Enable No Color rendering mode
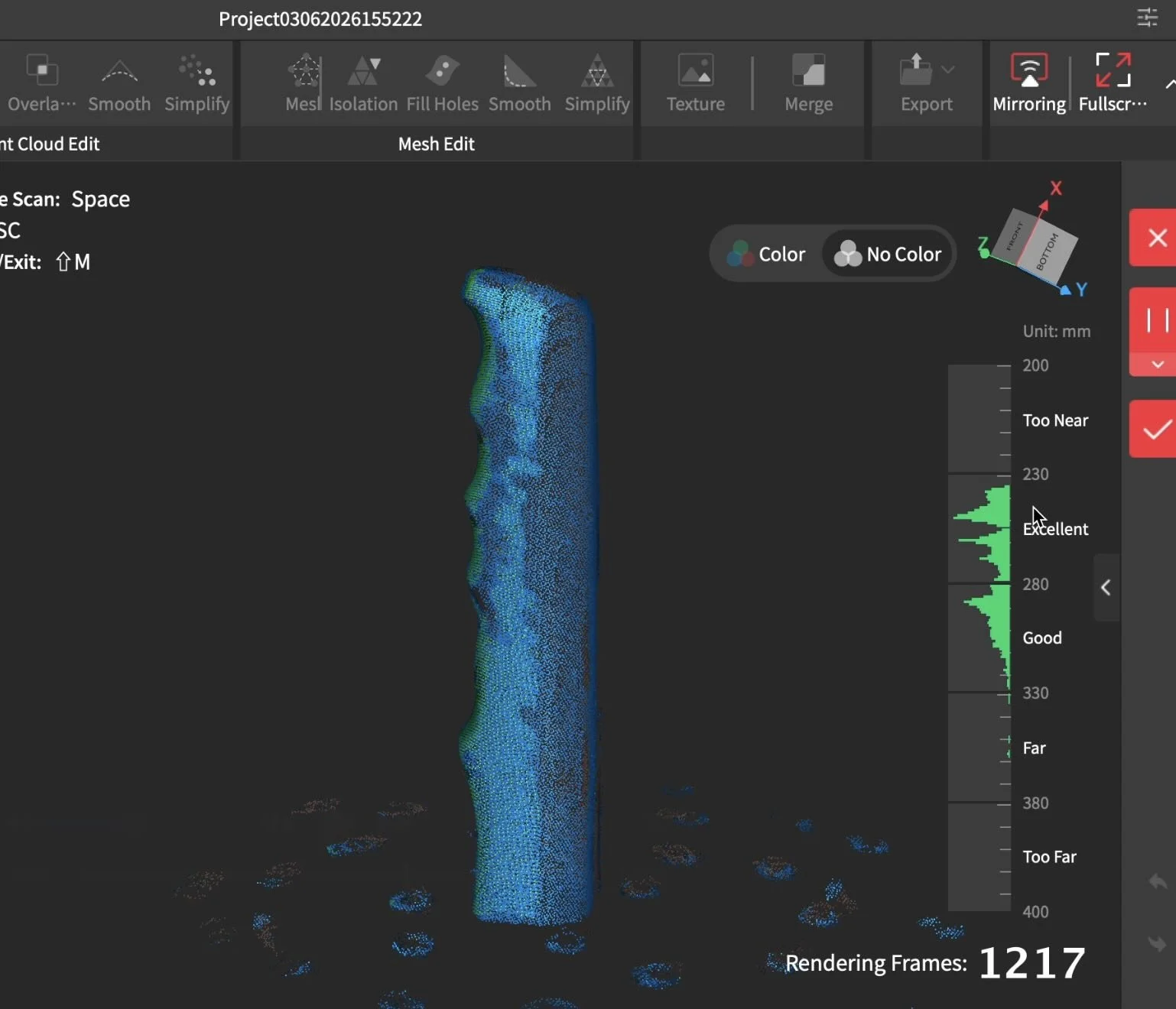1176x1009 pixels. tap(888, 254)
